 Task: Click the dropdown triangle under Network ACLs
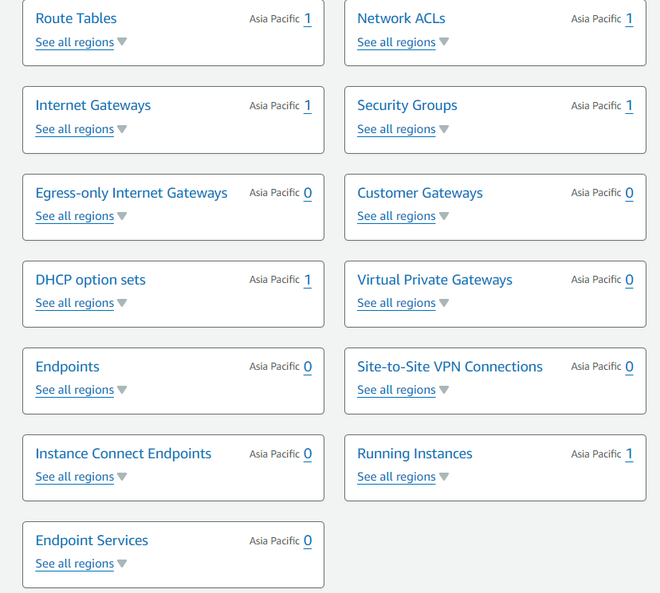[x=444, y=42]
